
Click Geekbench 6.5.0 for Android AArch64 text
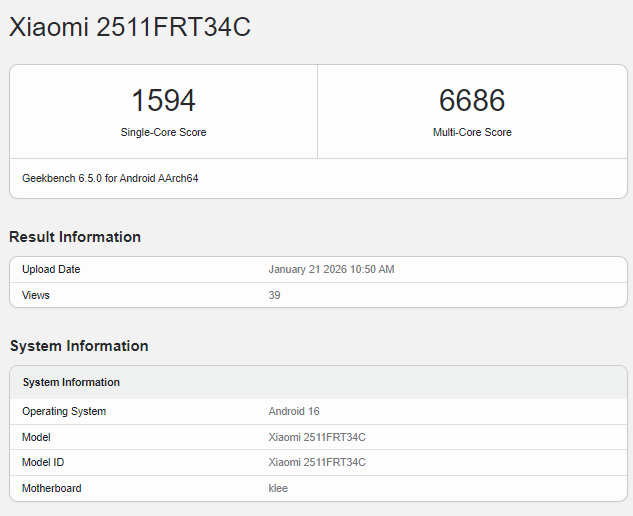(x=110, y=178)
